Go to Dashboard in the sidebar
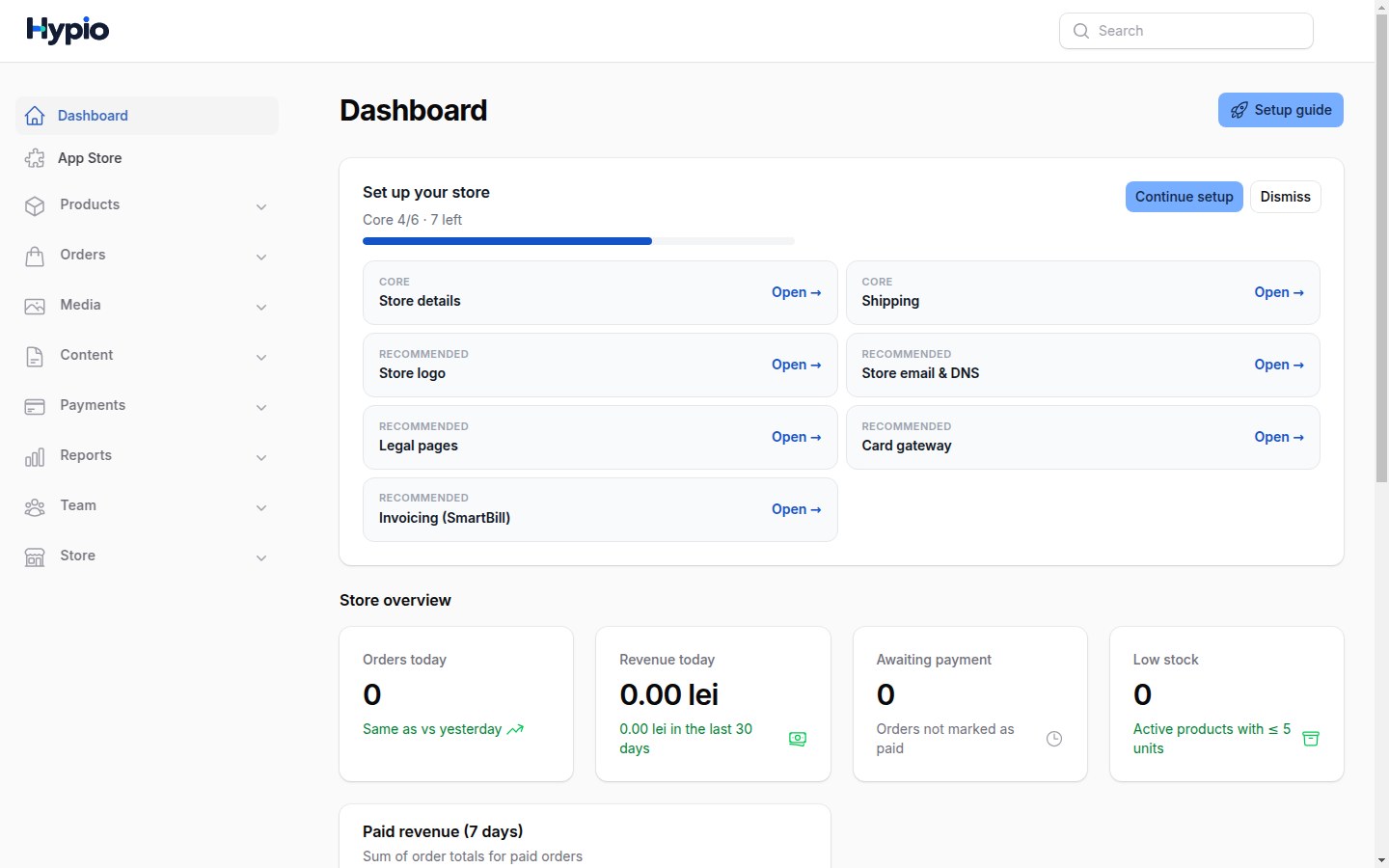The height and width of the screenshot is (868, 1389). (x=147, y=116)
